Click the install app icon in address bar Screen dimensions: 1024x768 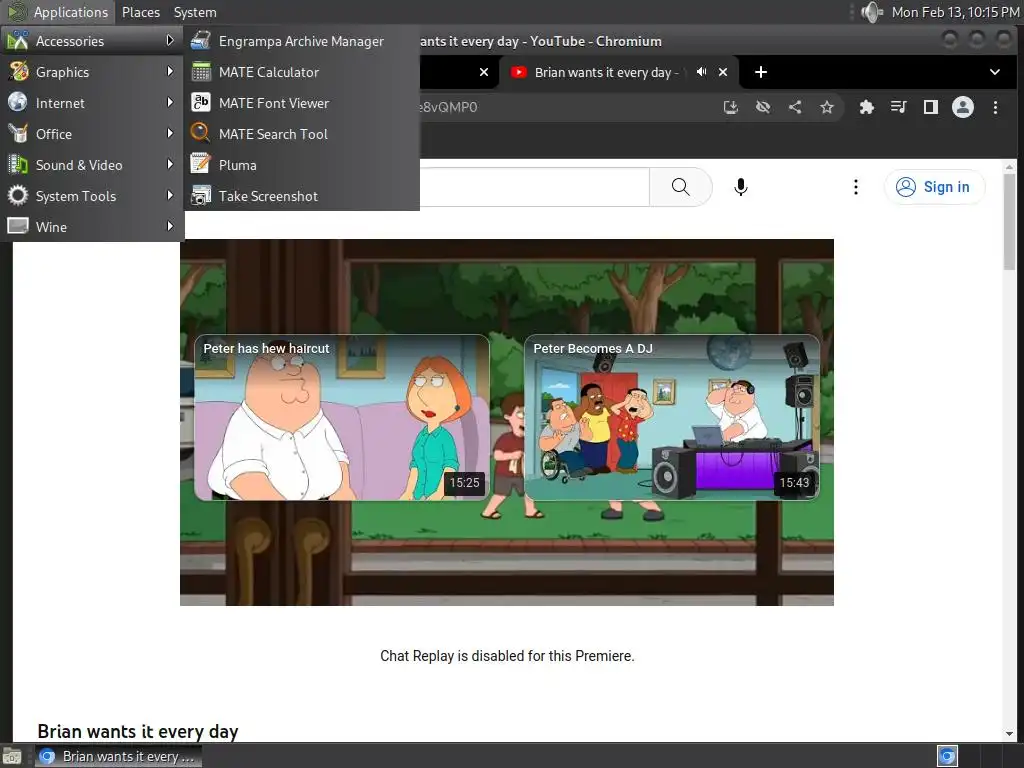pos(731,107)
